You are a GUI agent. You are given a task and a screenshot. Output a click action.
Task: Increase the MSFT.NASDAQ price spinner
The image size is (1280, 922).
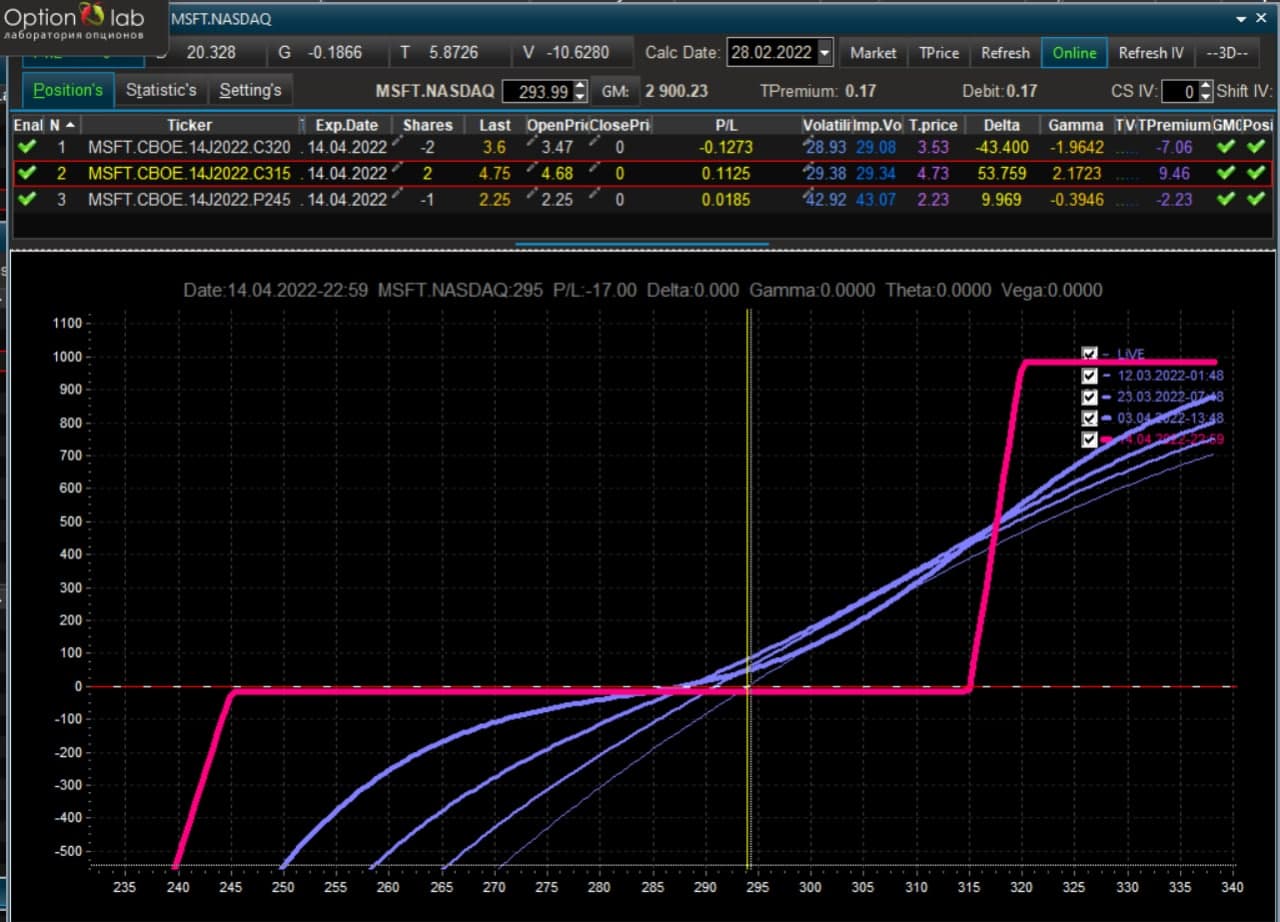580,86
